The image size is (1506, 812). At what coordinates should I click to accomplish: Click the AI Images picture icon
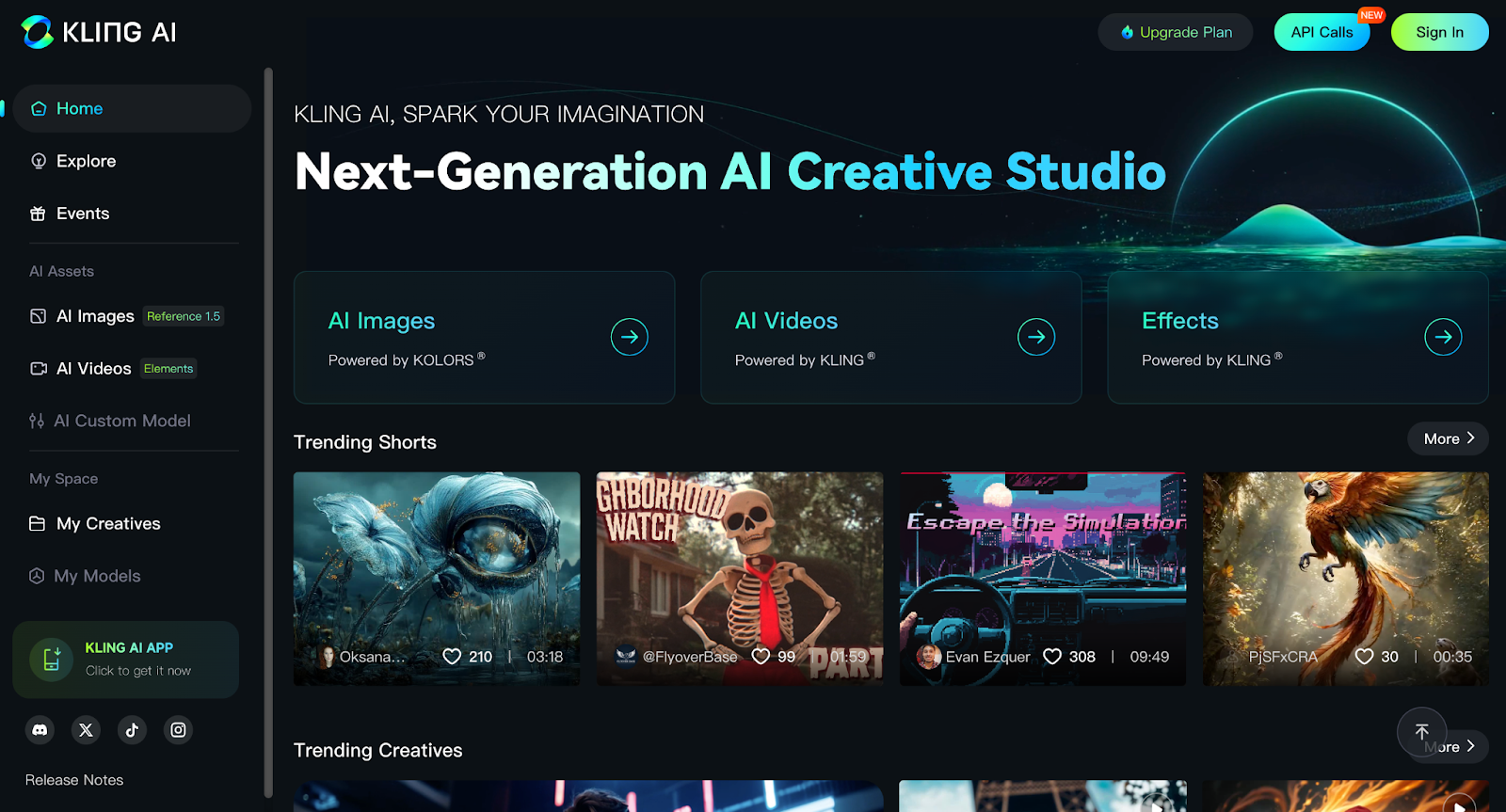pos(38,316)
